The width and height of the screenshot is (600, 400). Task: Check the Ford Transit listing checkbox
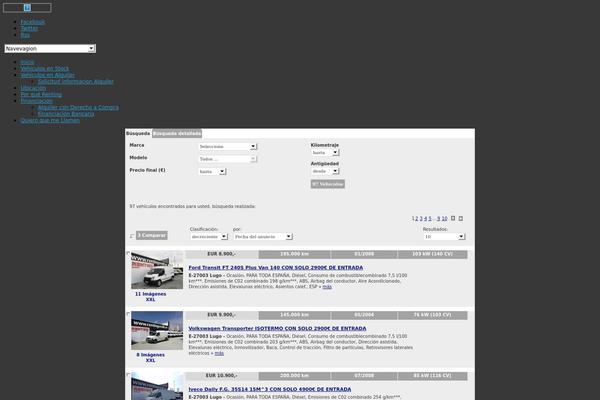pyautogui.click(x=128, y=253)
